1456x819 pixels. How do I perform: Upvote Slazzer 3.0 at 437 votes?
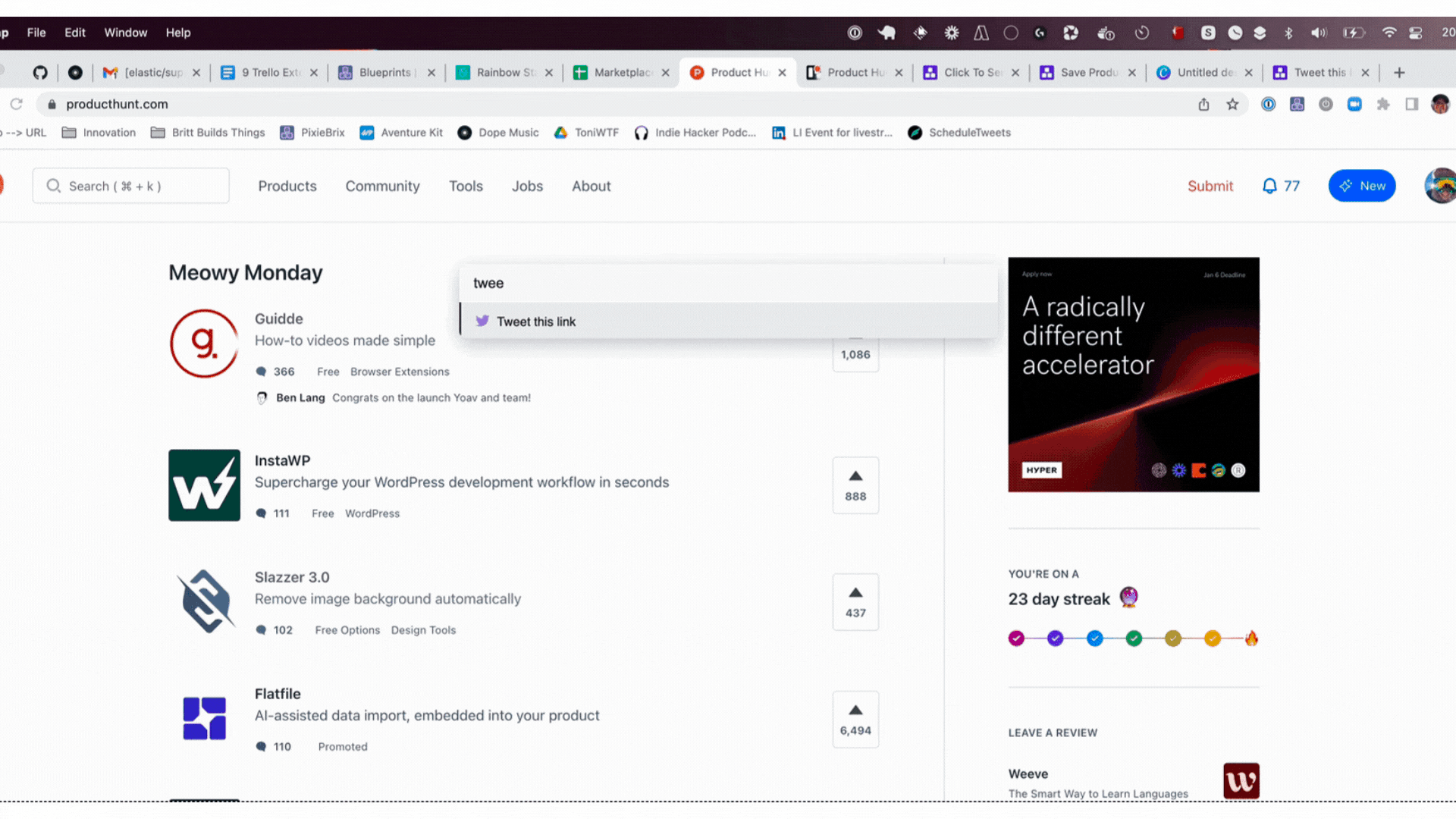point(855,601)
